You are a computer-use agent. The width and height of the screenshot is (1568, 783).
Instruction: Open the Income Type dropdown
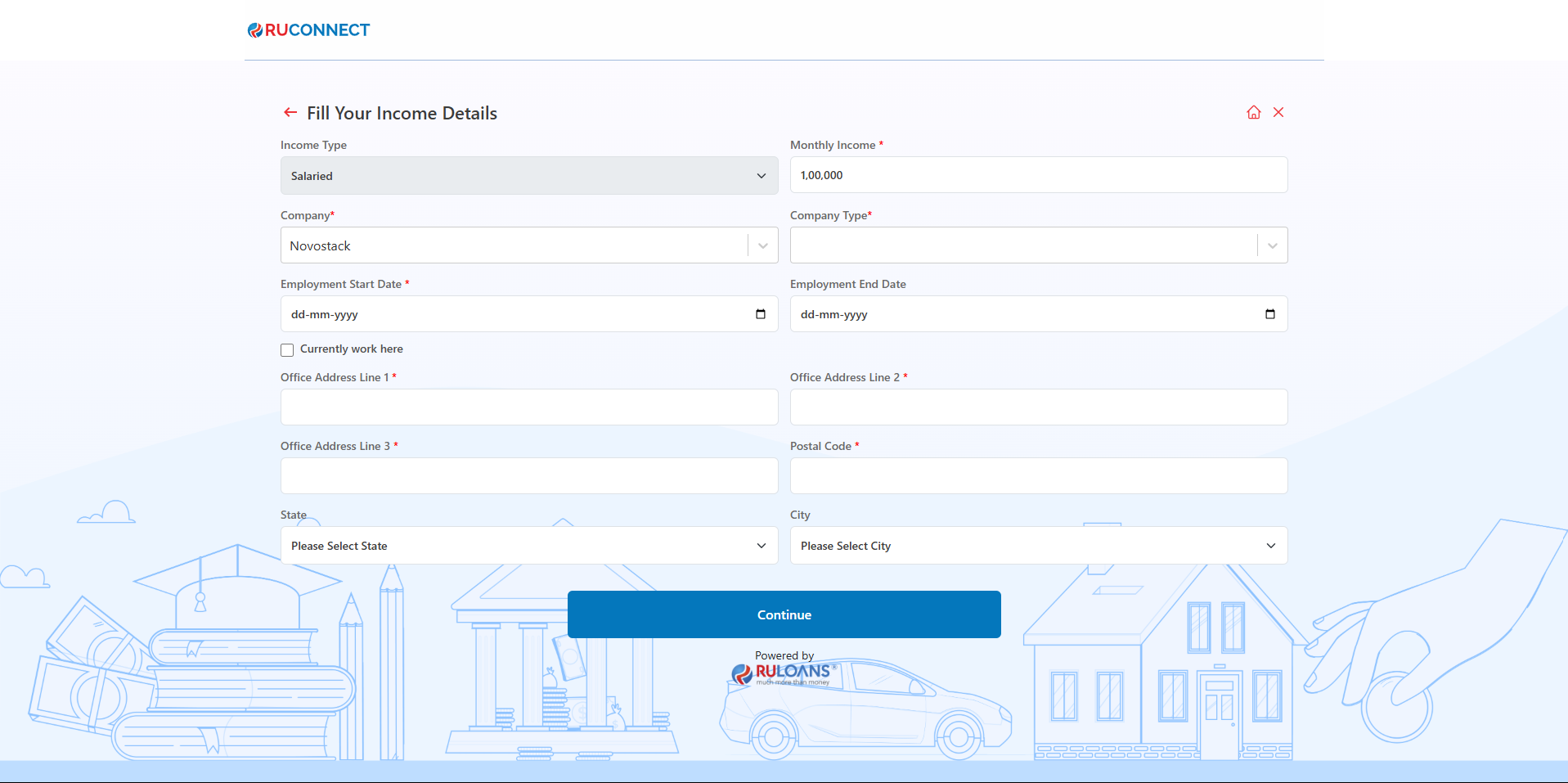(528, 176)
